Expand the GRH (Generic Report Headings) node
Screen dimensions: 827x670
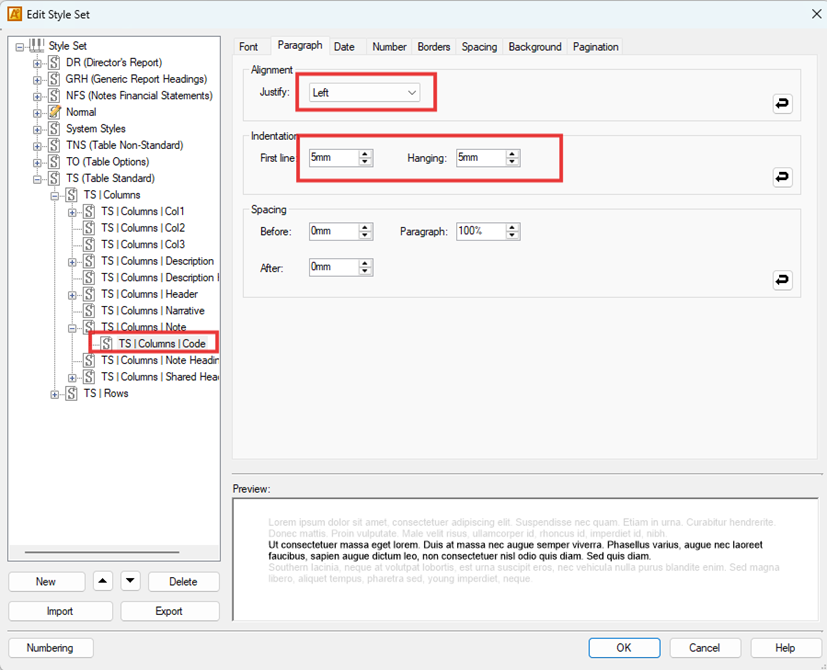(x=37, y=80)
